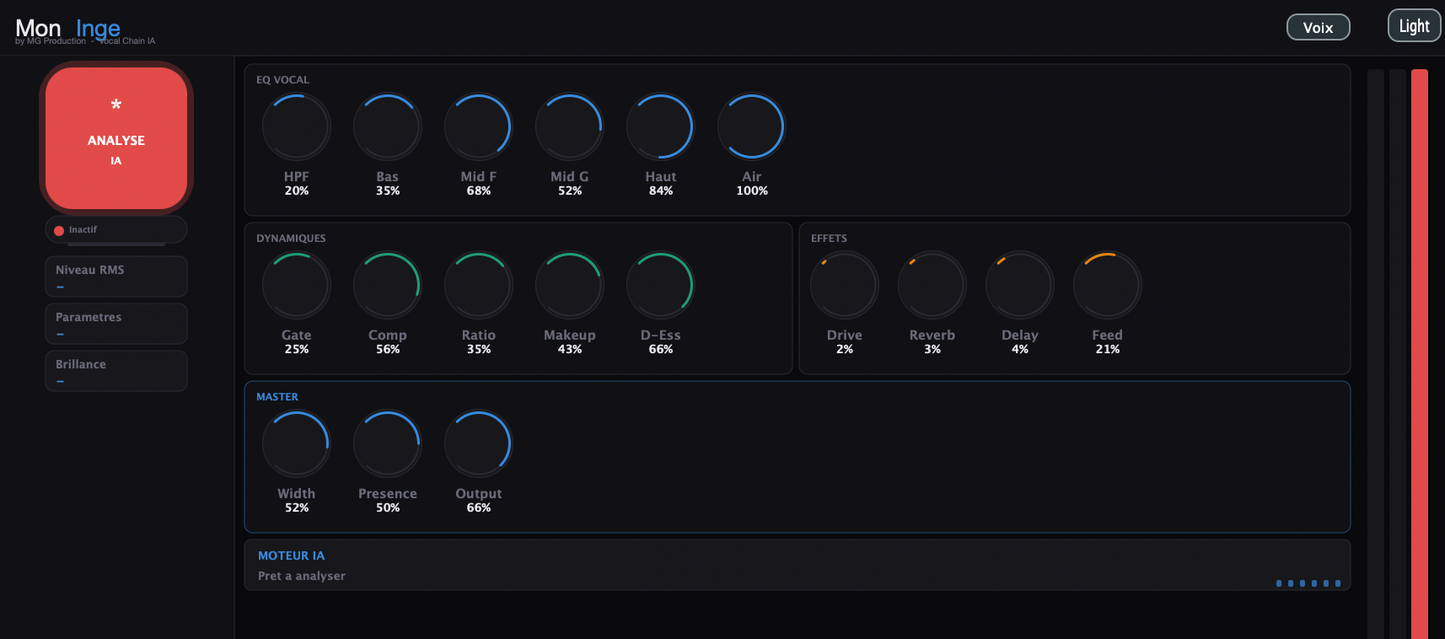The image size is (1445, 639).
Task: Toggle the Light theme button
Action: tap(1414, 26)
